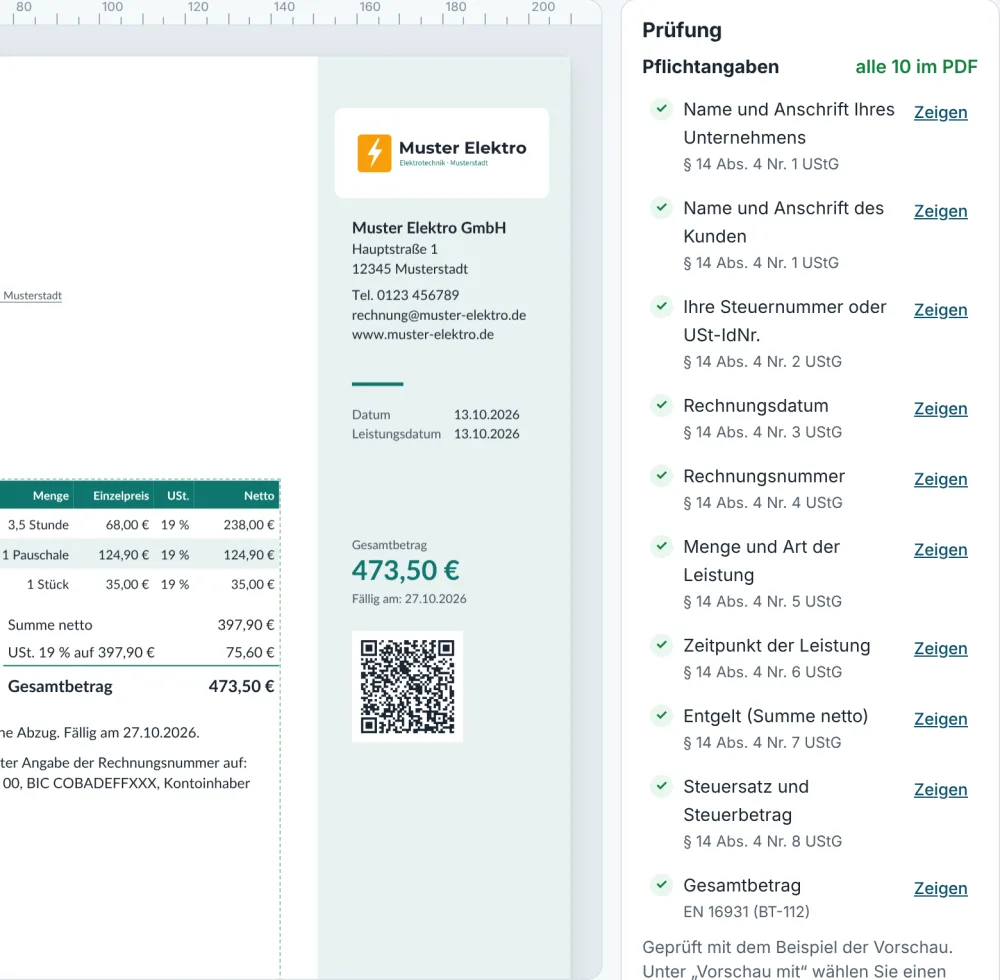The height and width of the screenshot is (980, 1000).
Task: Click 'Tel. 0123 456789' line
Action: (x=406, y=295)
